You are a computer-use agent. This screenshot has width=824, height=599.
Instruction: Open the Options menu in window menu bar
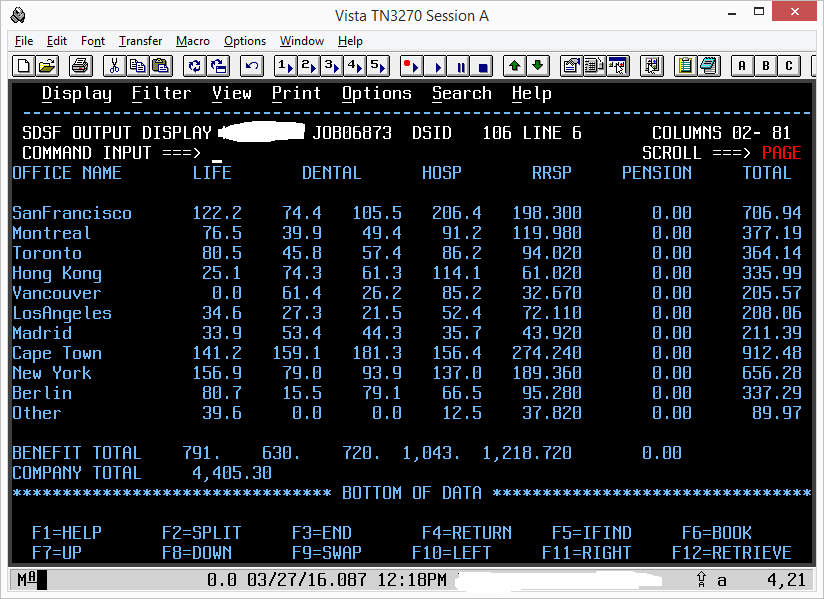click(245, 41)
